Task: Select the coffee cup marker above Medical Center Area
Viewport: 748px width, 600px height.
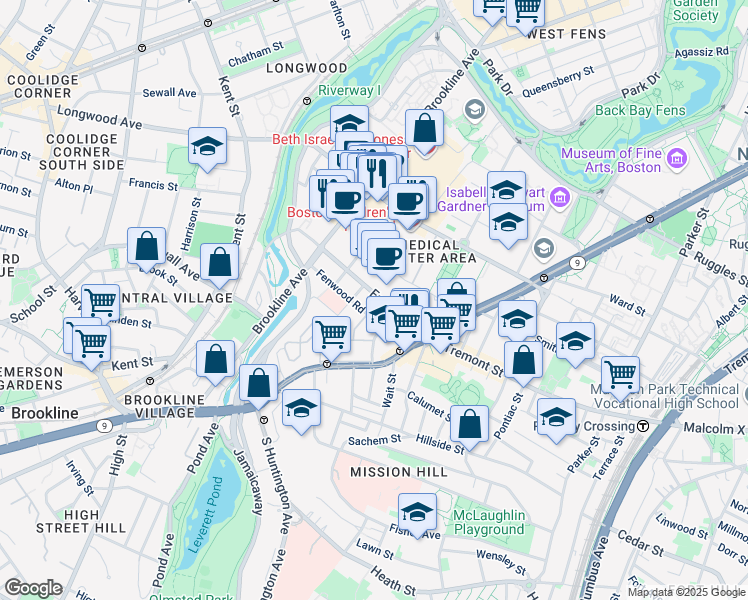Action: (x=386, y=257)
